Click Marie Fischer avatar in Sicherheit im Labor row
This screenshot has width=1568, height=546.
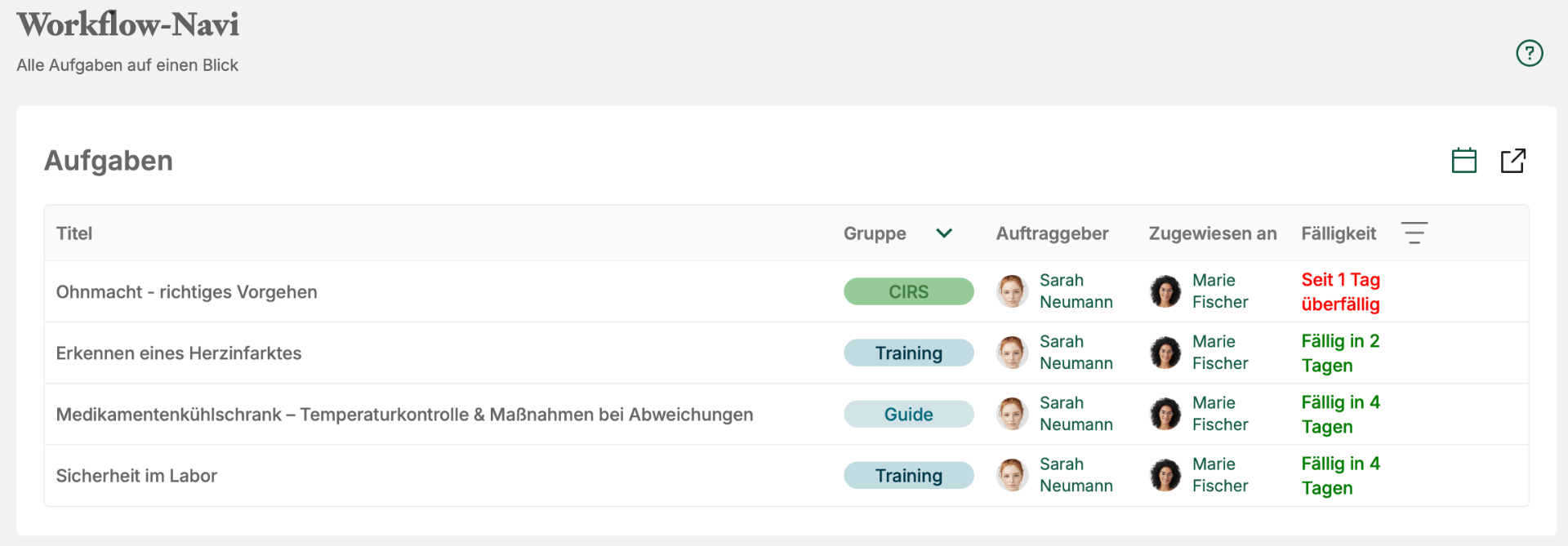click(1165, 475)
